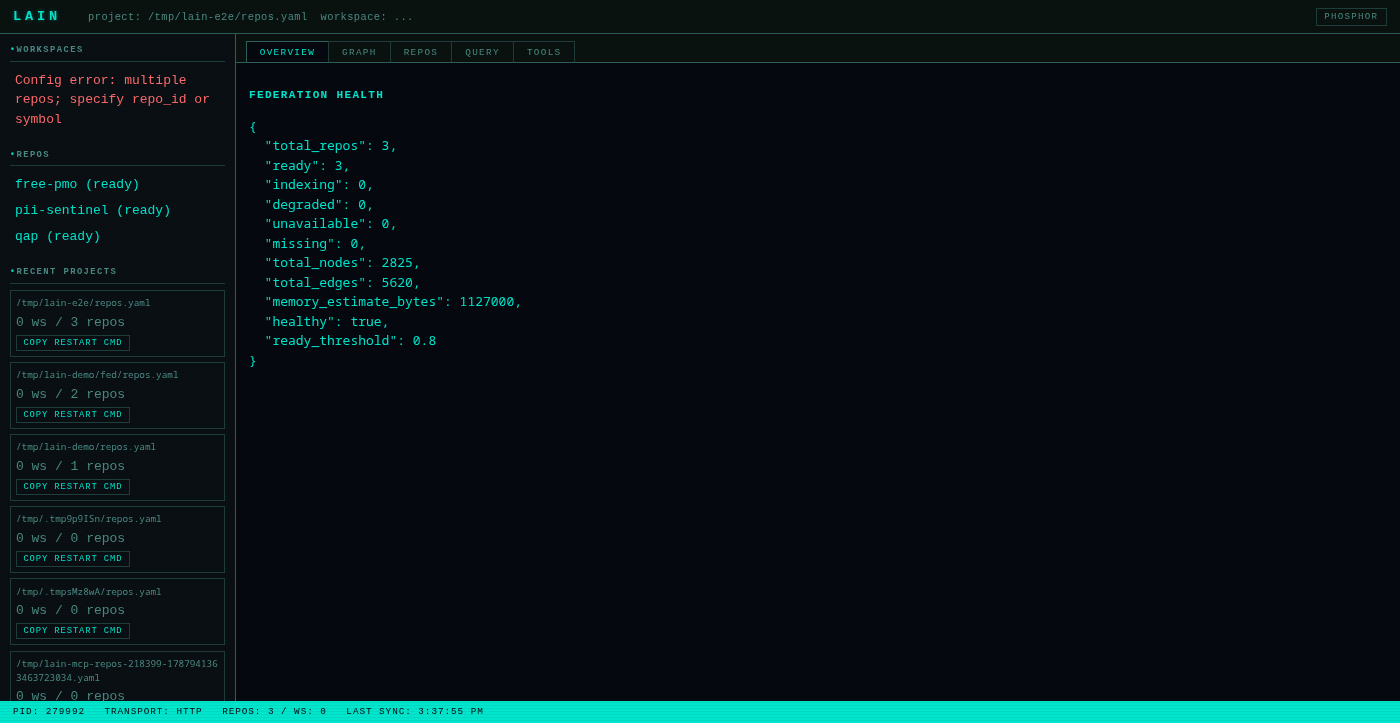Click the '0 ws / 2 repos' summary
This screenshot has width=1400, height=723.
click(70, 394)
